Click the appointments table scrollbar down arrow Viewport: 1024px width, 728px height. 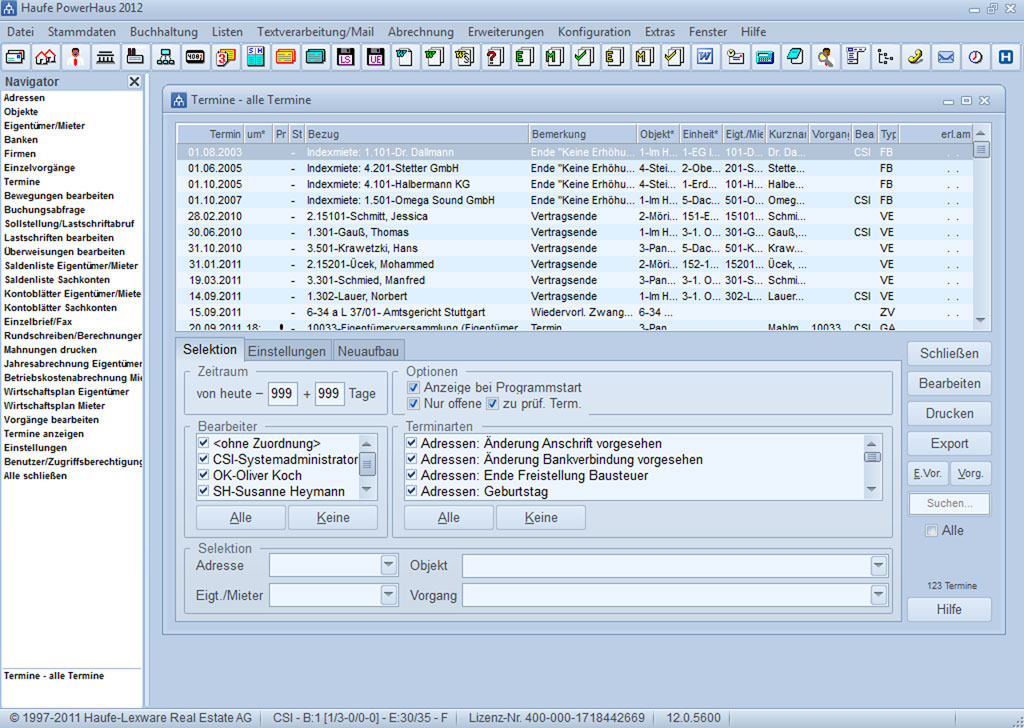tap(980, 320)
